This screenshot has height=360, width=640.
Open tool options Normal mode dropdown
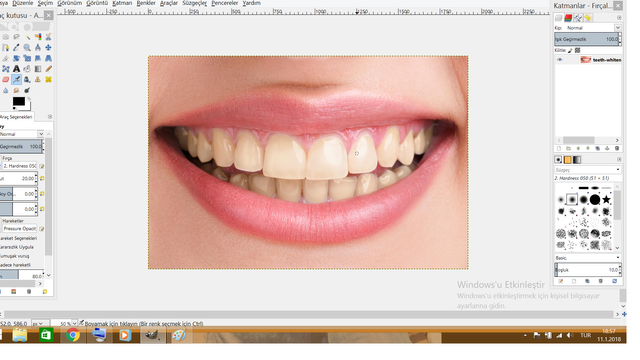click(x=22, y=134)
